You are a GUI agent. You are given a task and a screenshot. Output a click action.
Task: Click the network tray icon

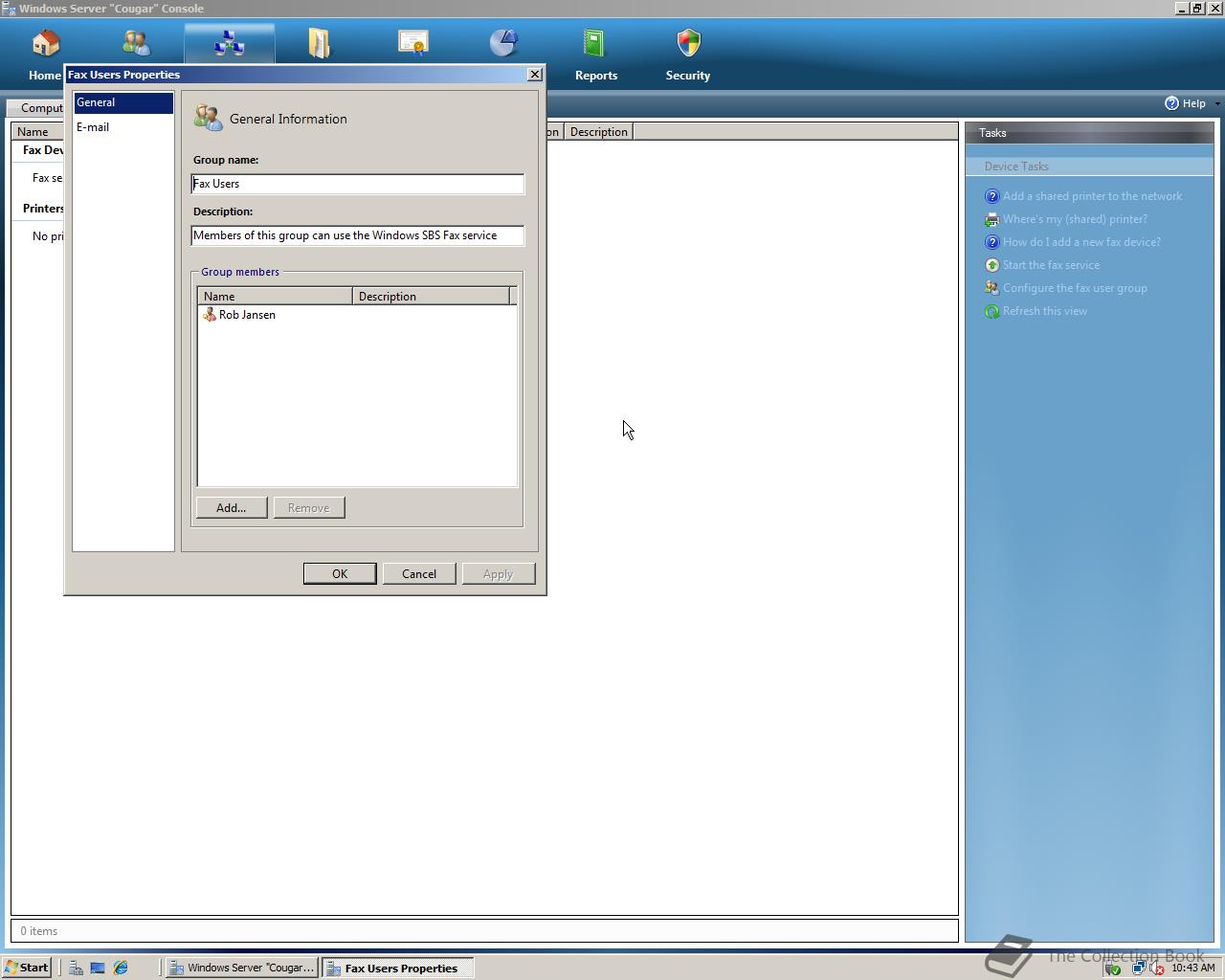[x=1138, y=969]
